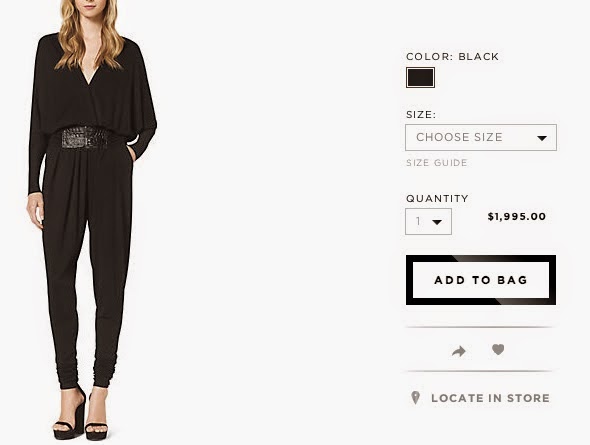Screen dimensions: 590x445
Task: Click the map pin location icon
Action: [415, 398]
